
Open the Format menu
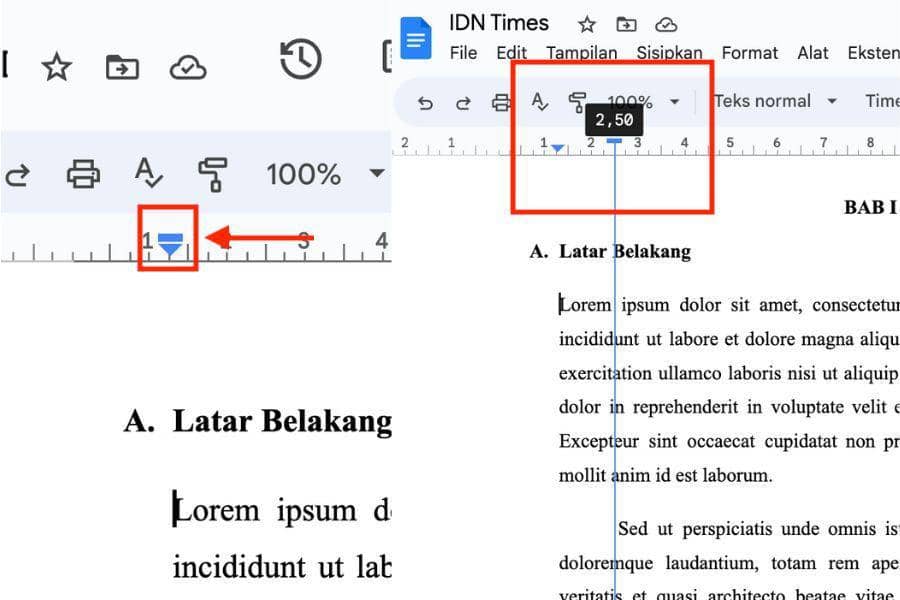(x=749, y=53)
